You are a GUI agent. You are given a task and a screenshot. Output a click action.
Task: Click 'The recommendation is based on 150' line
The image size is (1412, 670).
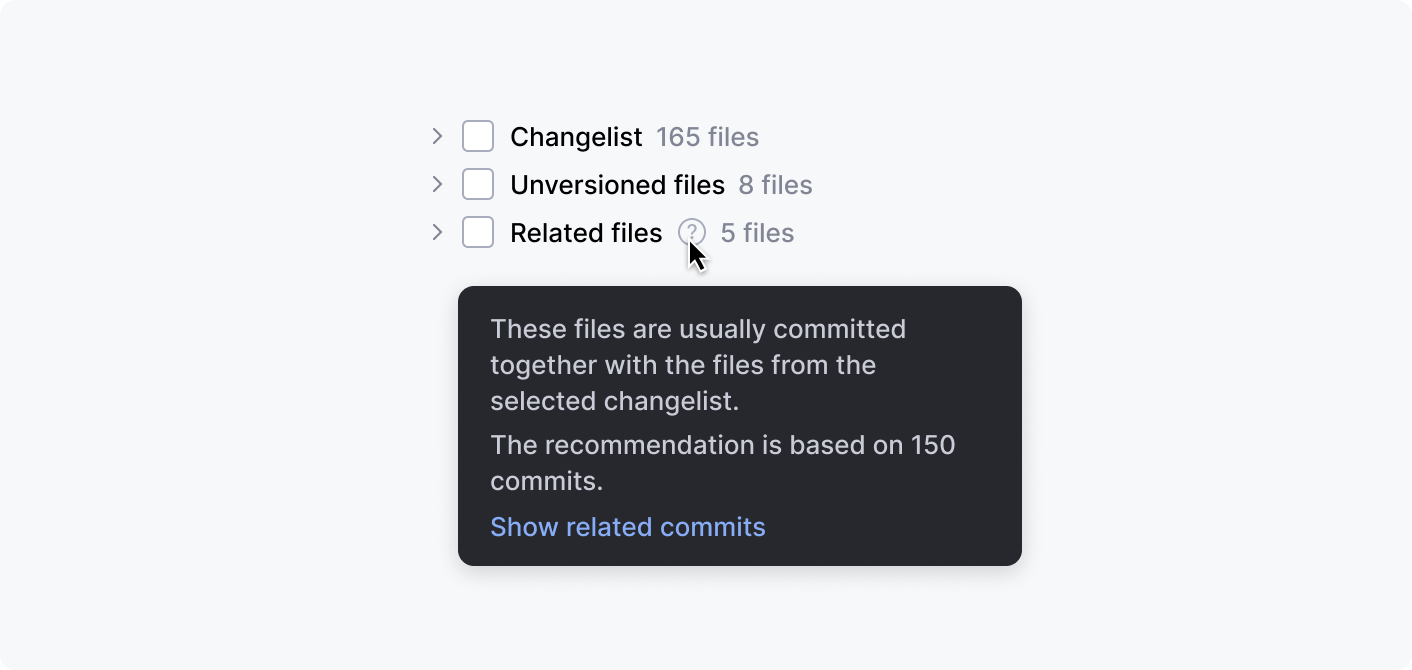pyautogui.click(x=723, y=445)
